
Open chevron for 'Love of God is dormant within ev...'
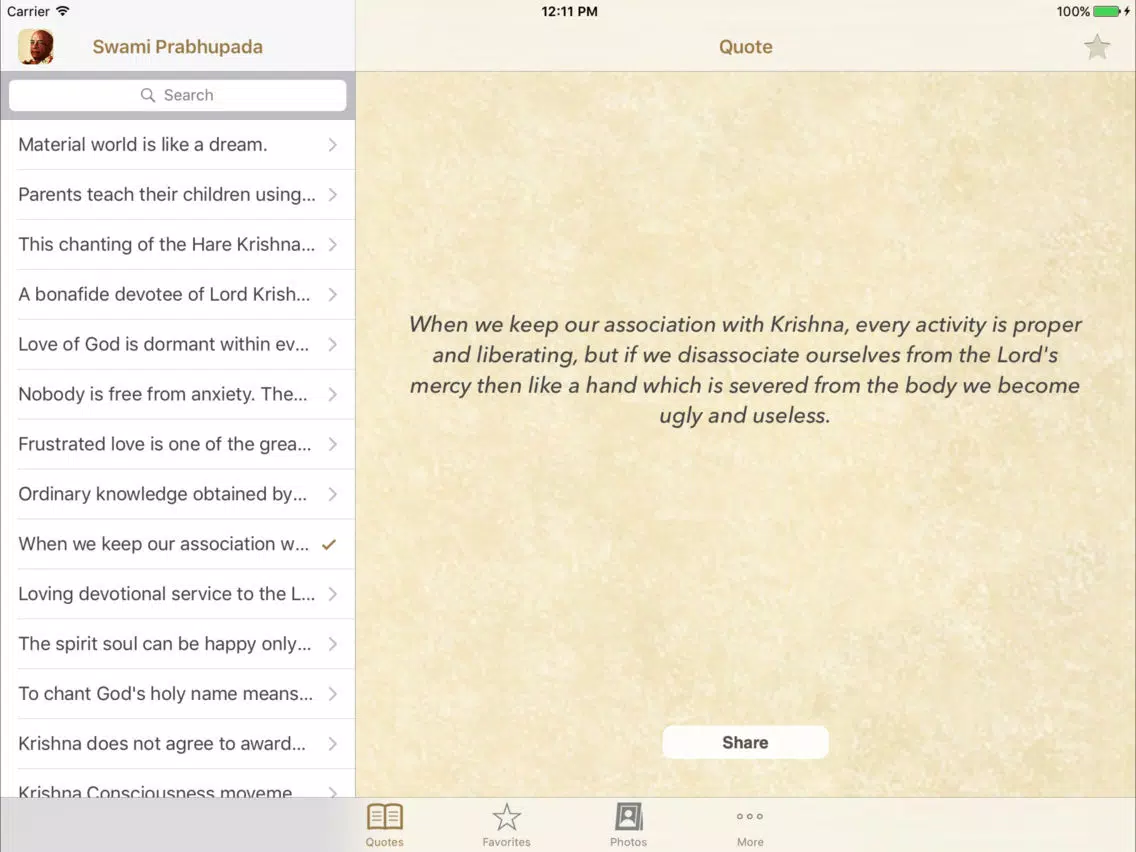[333, 344]
